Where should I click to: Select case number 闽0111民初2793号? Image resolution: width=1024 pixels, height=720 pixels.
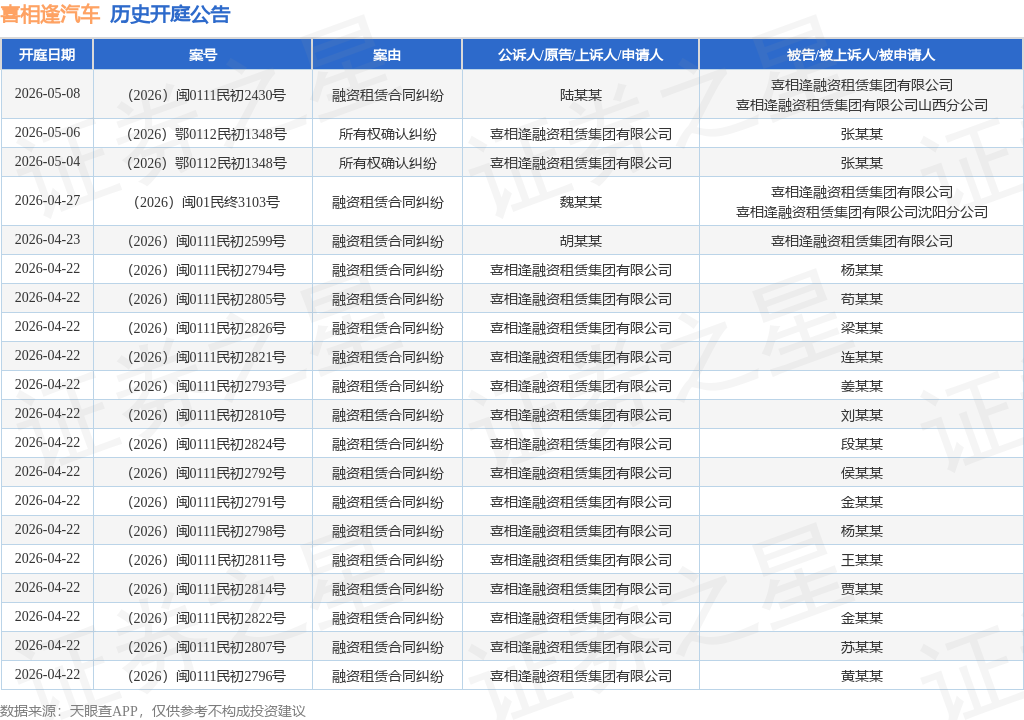pyautogui.click(x=231, y=387)
